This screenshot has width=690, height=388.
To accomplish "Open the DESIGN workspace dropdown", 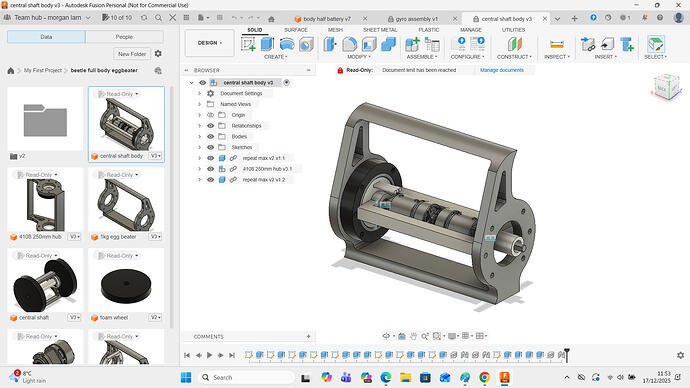I will 209,43.
